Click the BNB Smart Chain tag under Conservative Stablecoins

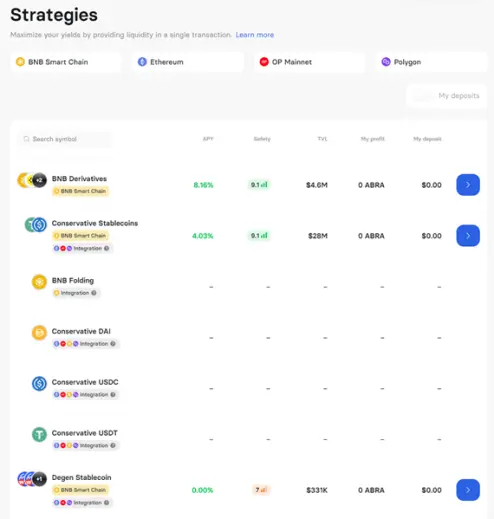pyautogui.click(x=80, y=236)
